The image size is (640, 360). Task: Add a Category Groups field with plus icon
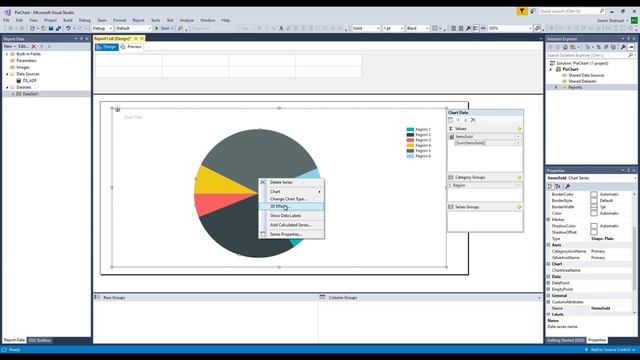(519, 178)
